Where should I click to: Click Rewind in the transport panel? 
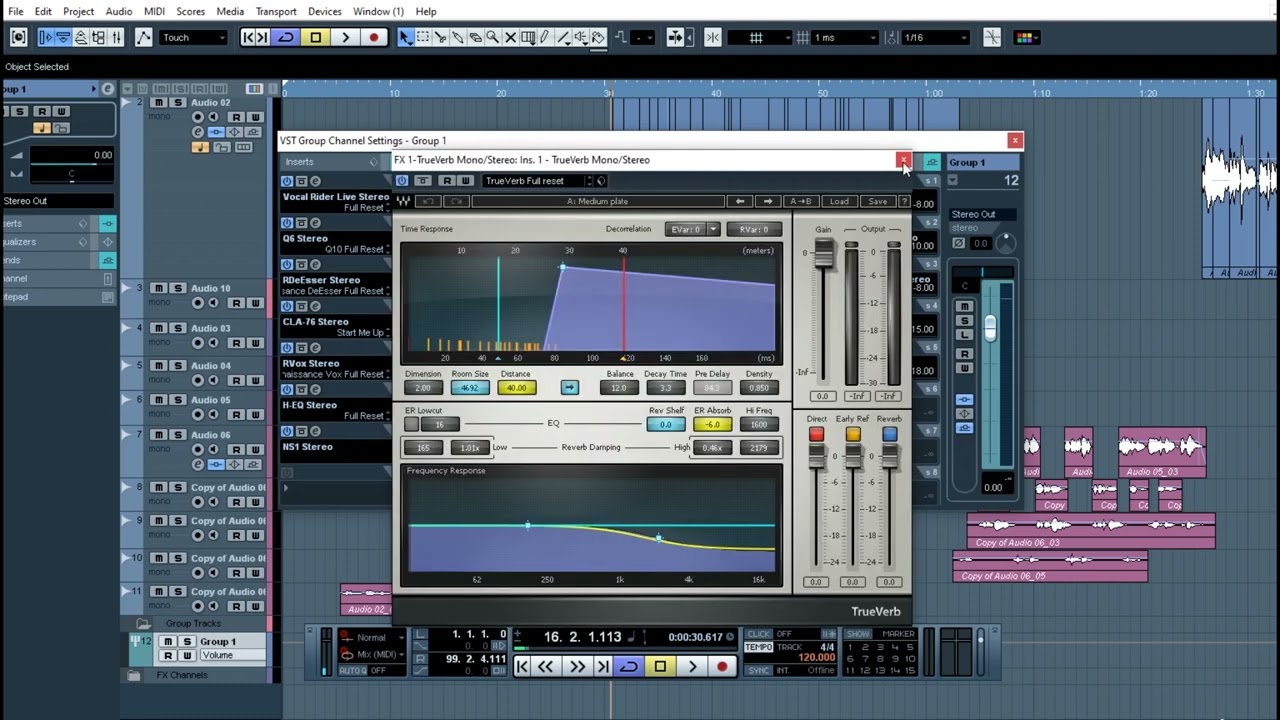(x=546, y=666)
